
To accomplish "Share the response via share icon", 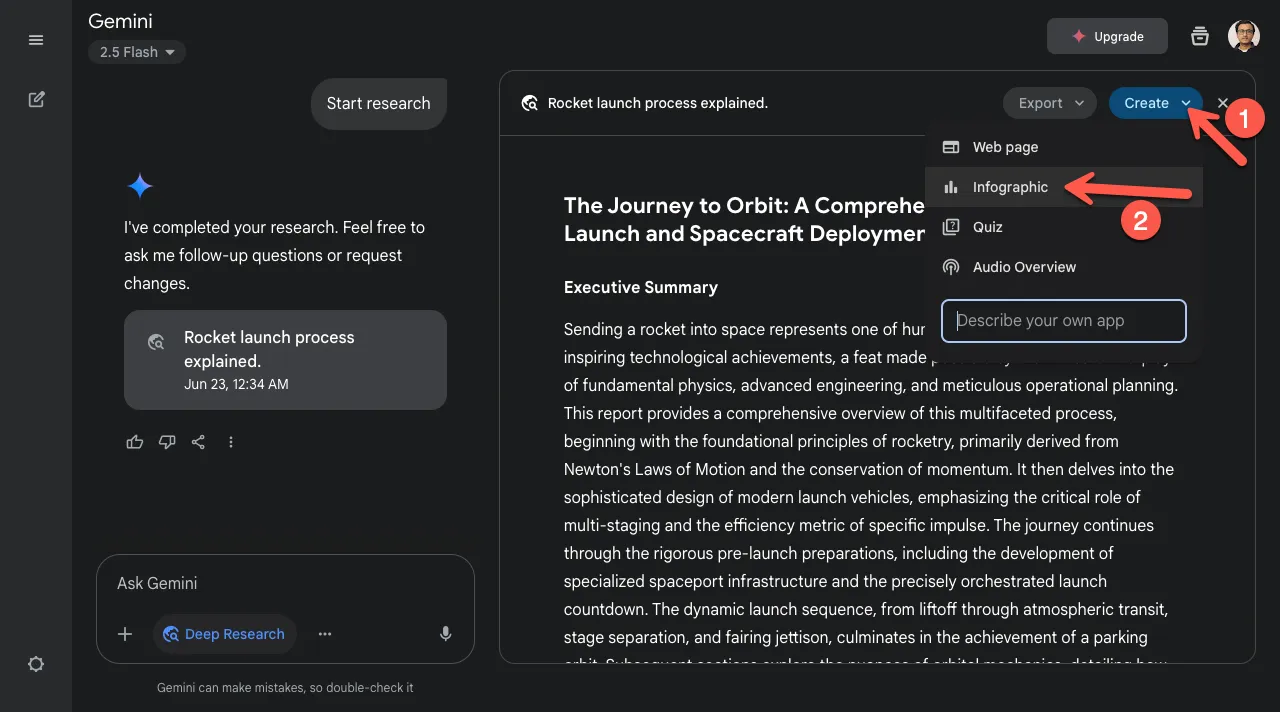I will pyautogui.click(x=199, y=442).
